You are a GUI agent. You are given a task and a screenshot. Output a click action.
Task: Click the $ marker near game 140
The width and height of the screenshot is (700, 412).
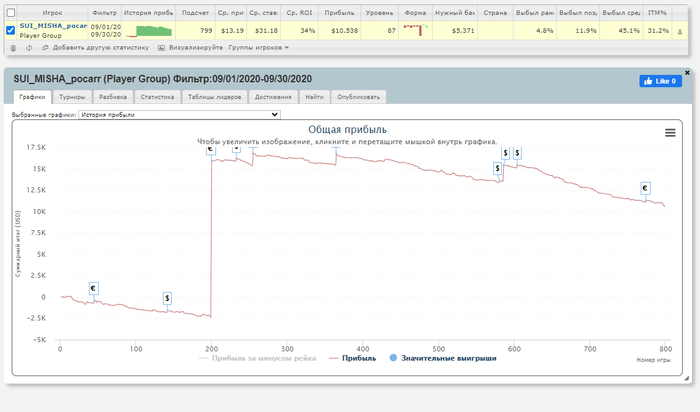(x=167, y=298)
